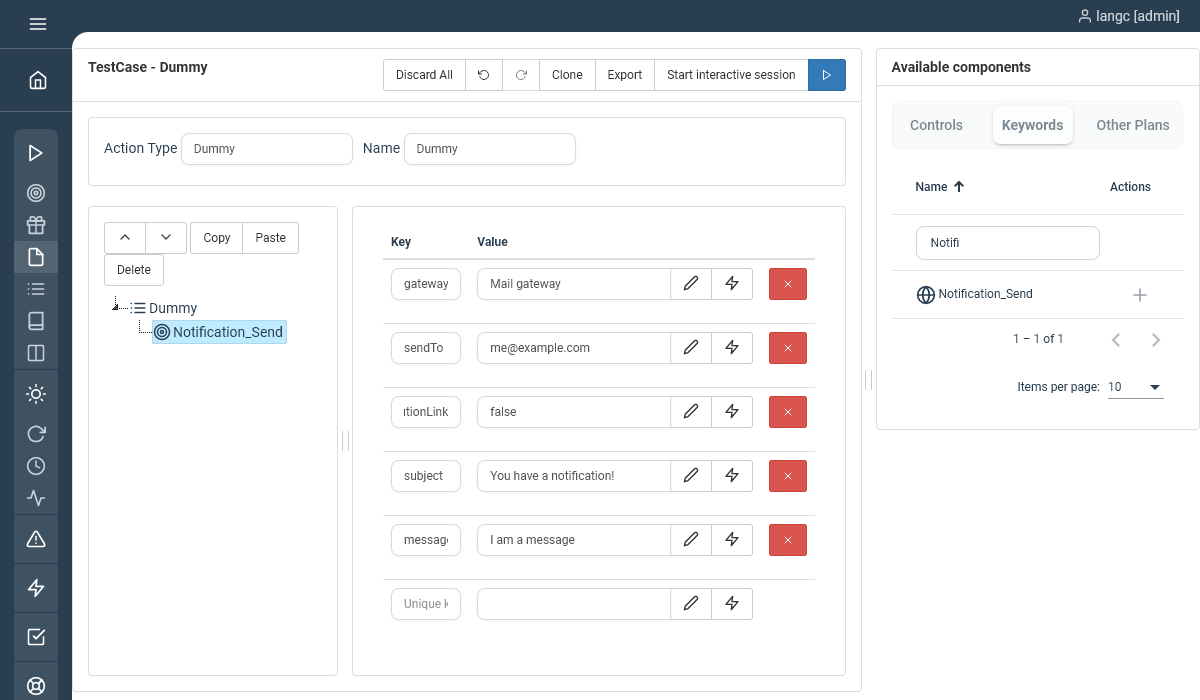This screenshot has width=1200, height=700.
Task: Open the hamburger menu at top left
Action: click(37, 24)
